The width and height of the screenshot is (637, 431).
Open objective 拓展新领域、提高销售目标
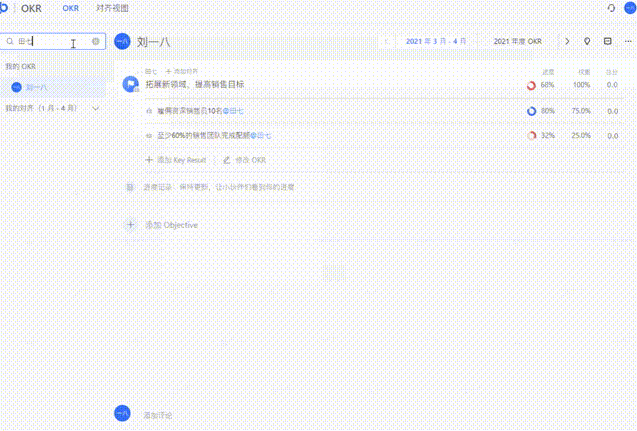coord(195,84)
